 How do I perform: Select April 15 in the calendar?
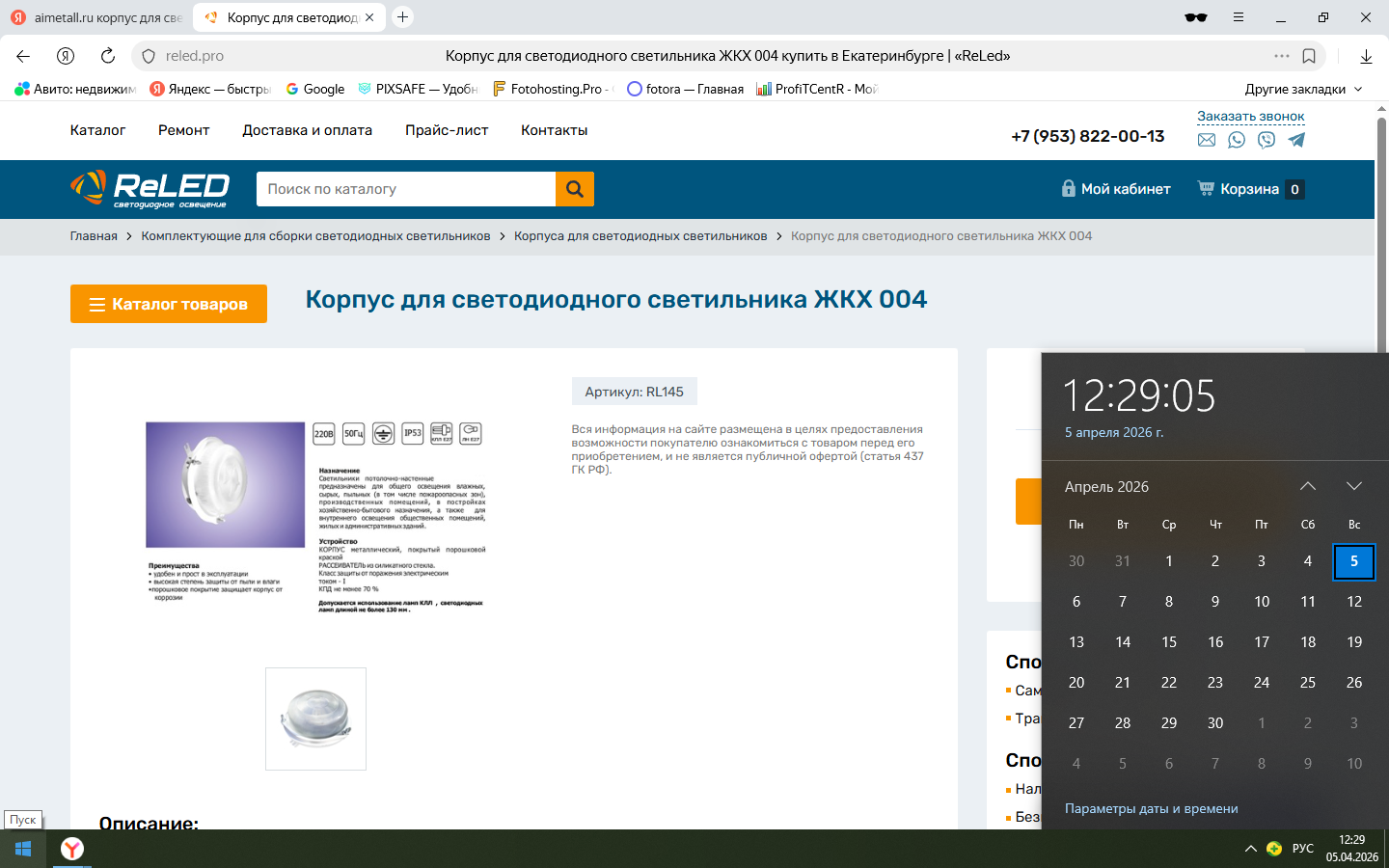pyautogui.click(x=1169, y=641)
